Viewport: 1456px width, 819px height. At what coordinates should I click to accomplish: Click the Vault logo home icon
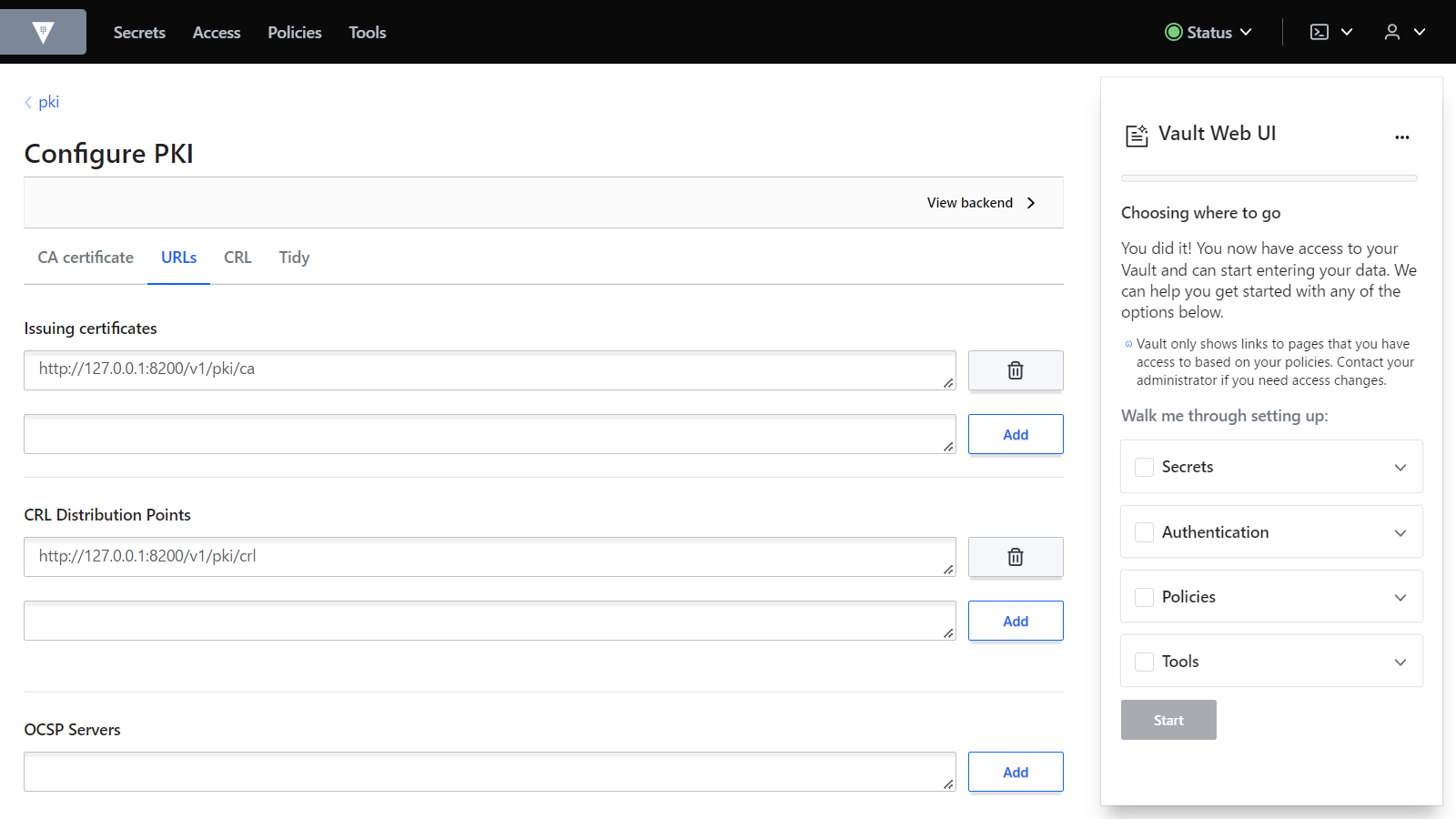(x=43, y=33)
